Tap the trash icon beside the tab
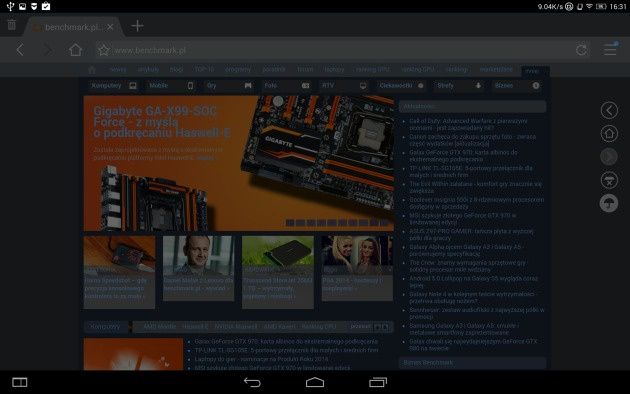 12,25
